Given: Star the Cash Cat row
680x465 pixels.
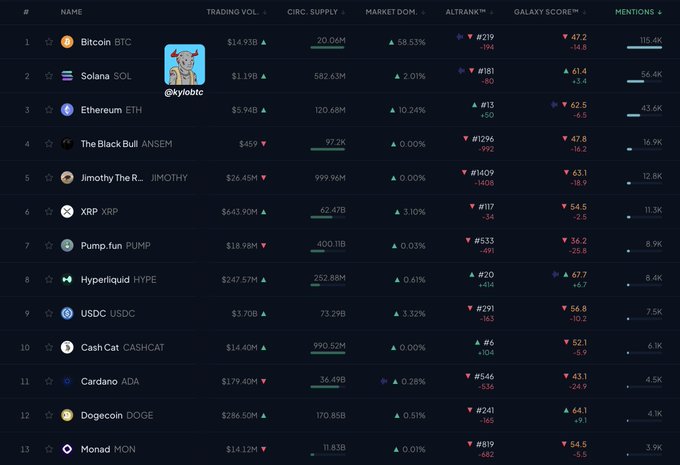Looking at the screenshot, I should (49, 347).
